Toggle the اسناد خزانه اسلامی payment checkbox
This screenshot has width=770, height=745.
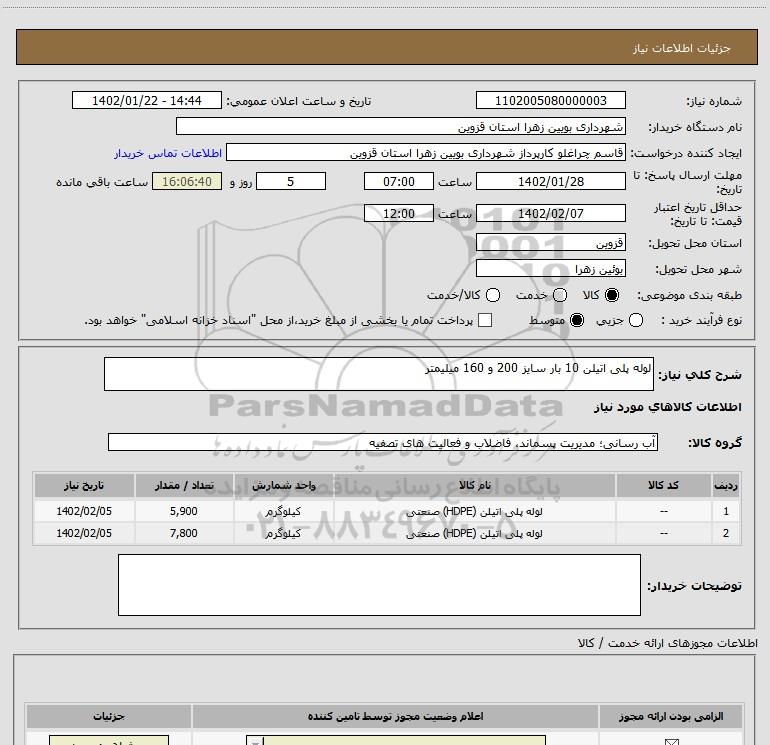coord(485,320)
